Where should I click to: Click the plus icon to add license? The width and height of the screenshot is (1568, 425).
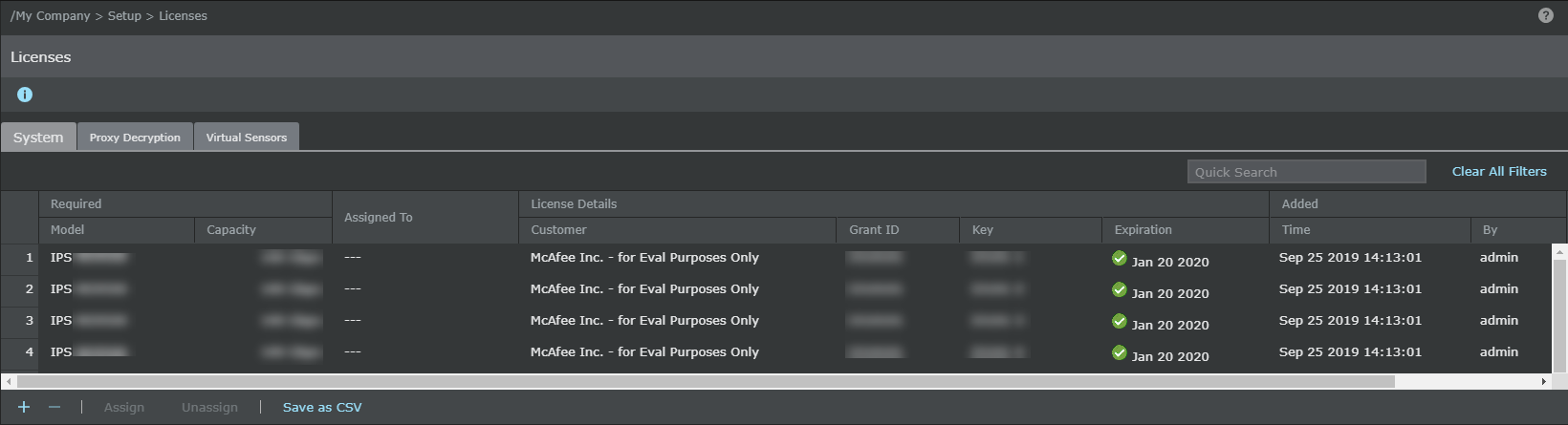[24, 407]
